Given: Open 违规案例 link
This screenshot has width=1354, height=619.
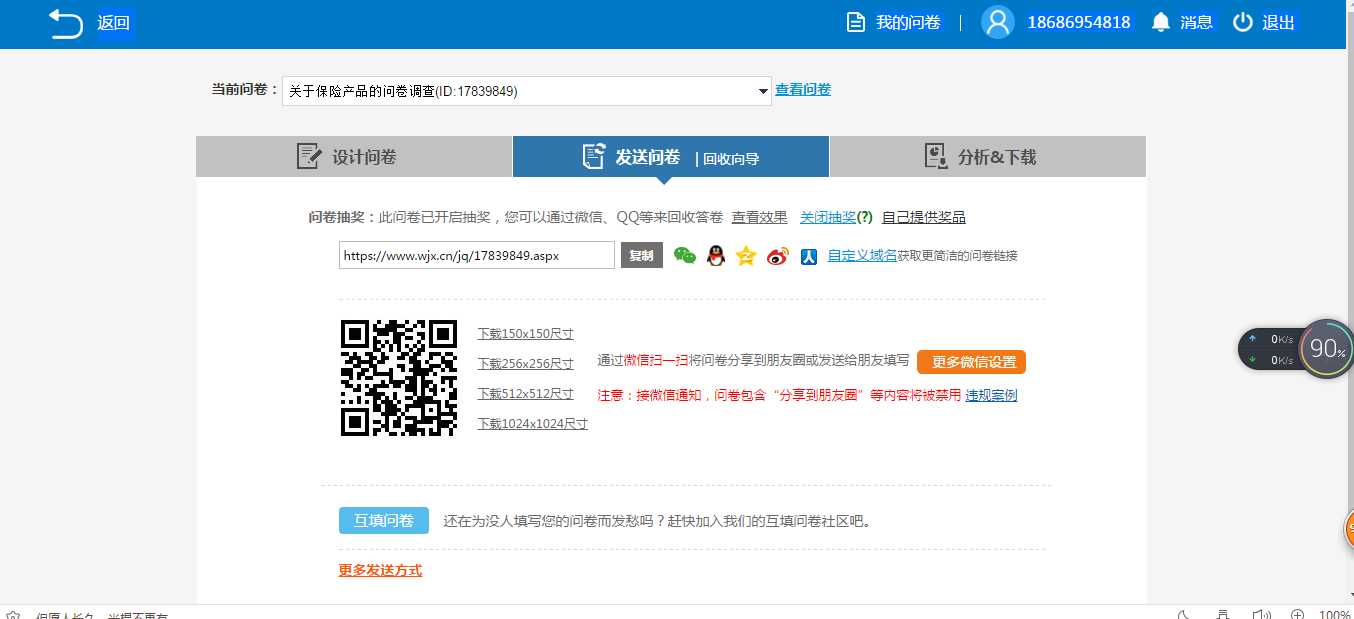Looking at the screenshot, I should [991, 395].
